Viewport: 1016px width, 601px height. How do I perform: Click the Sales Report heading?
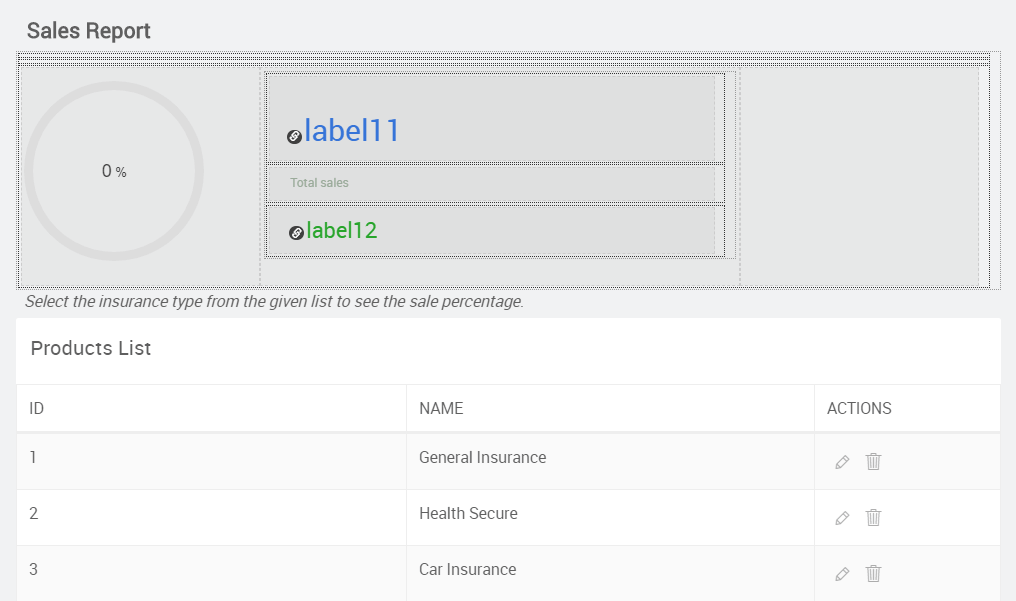pyautogui.click(x=89, y=31)
